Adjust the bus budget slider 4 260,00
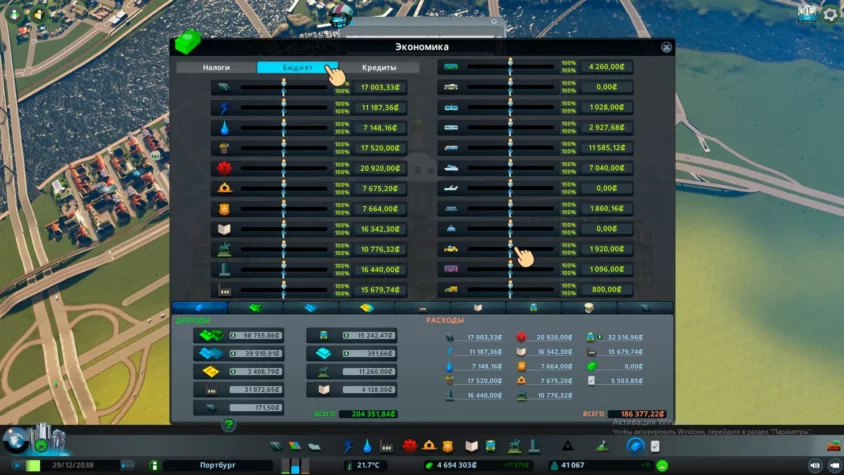The width and height of the screenshot is (844, 475). point(510,67)
